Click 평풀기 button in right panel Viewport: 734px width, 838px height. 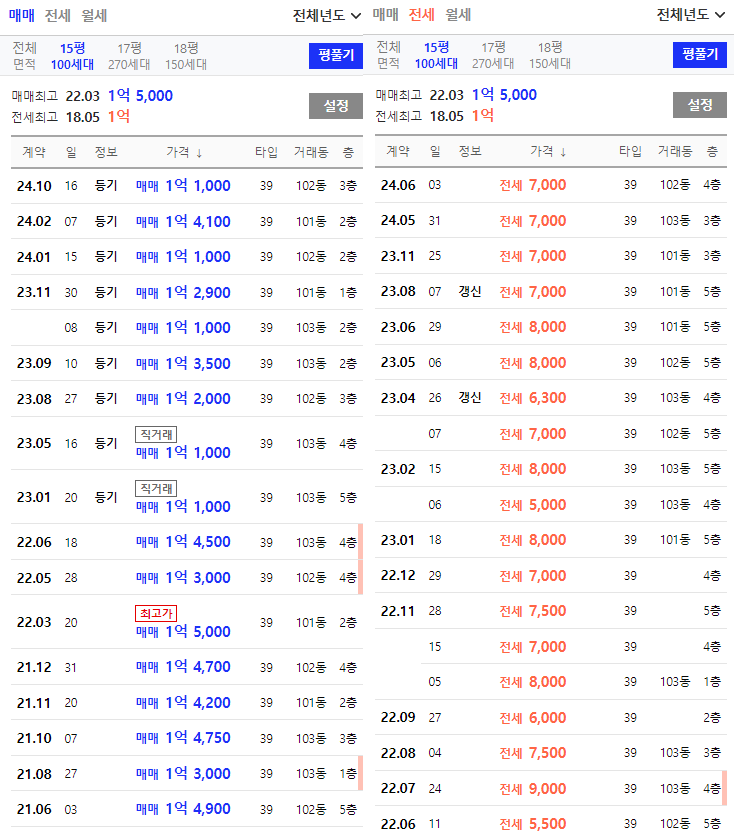pos(700,55)
